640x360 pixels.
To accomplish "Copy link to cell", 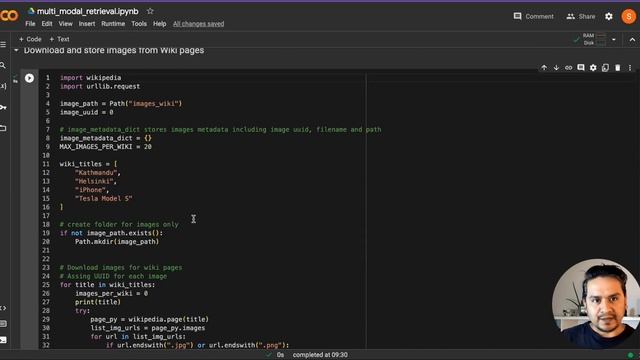I will pyautogui.click(x=569, y=68).
